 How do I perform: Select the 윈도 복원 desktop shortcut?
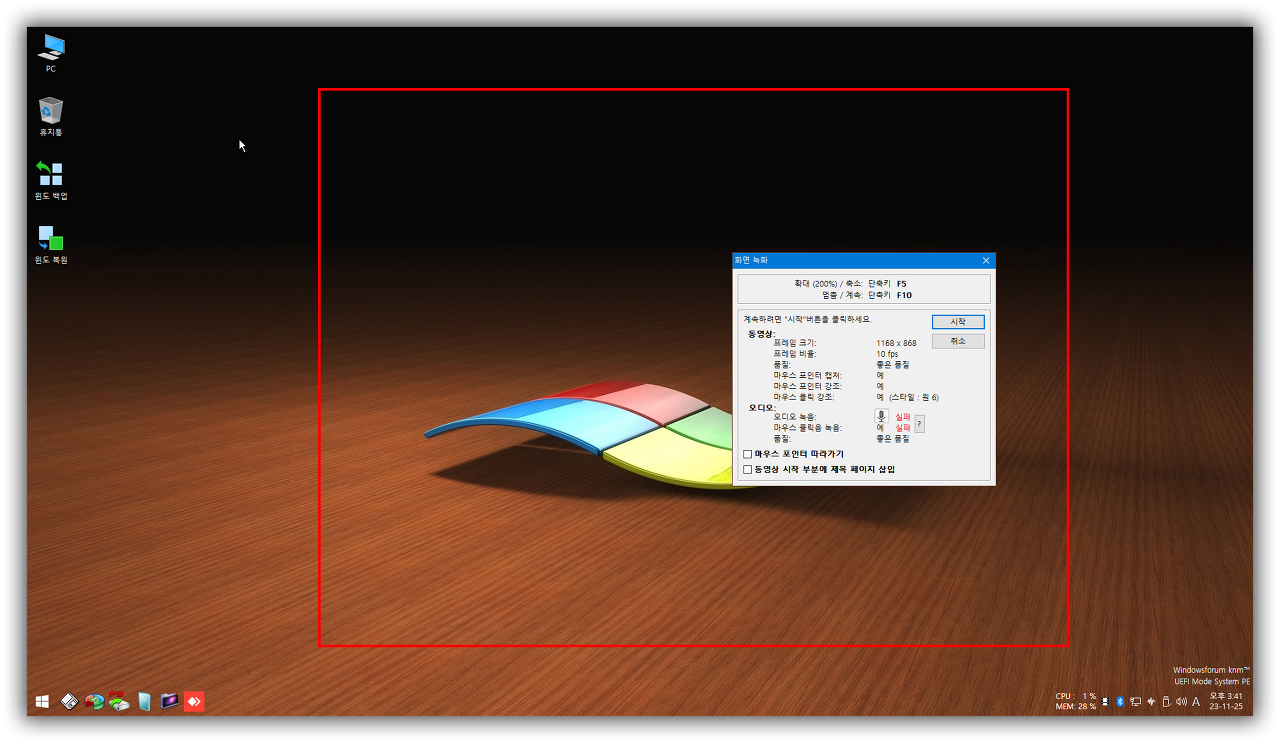(x=51, y=243)
